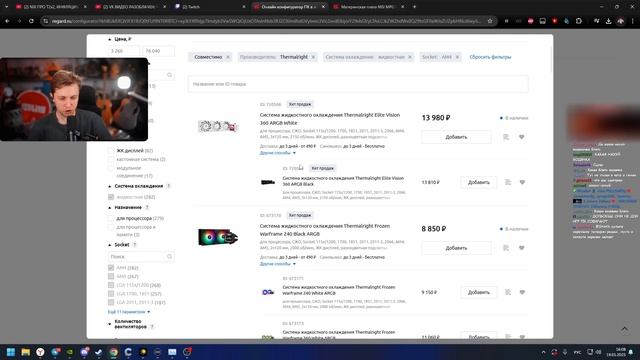
Task: Switch to the second YouTube browser tab
Action: click(x=129, y=7)
